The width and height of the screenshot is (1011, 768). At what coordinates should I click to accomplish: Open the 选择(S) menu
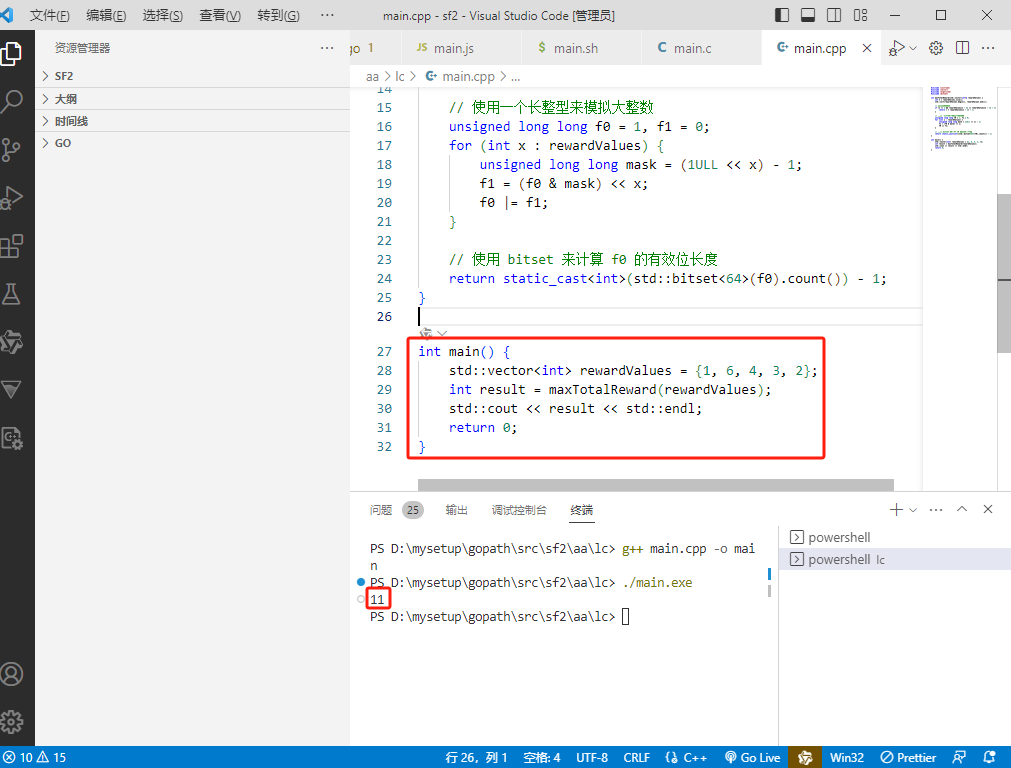pos(162,15)
